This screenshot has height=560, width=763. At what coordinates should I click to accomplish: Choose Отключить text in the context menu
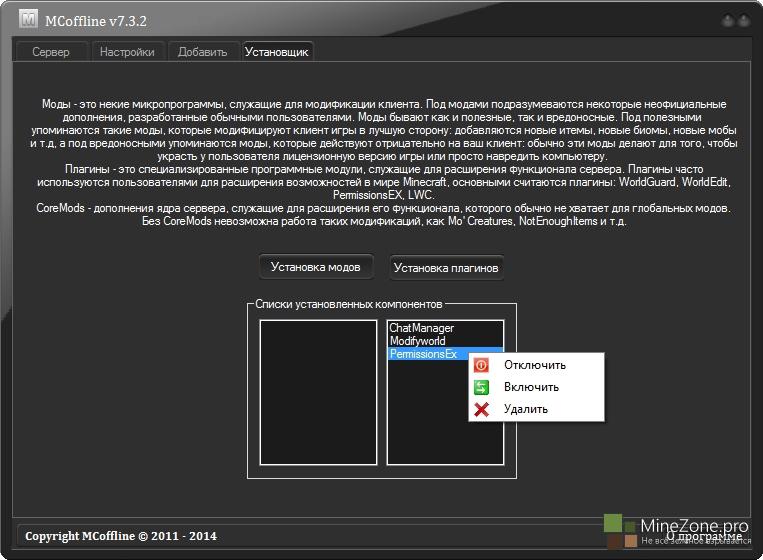[x=535, y=365]
